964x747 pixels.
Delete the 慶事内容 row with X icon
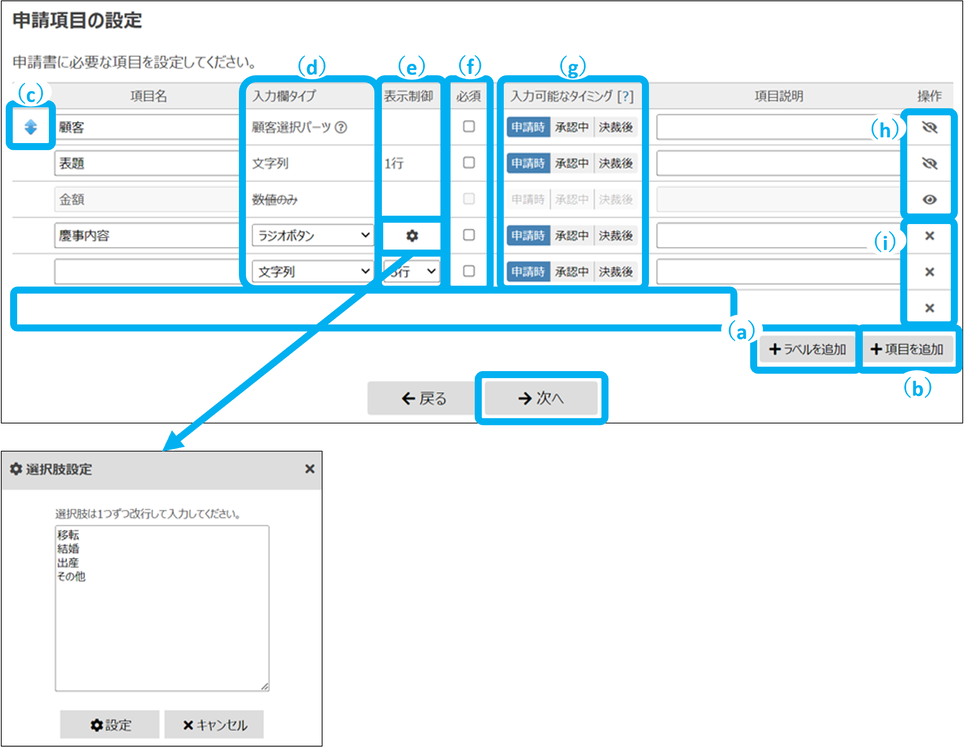929,236
